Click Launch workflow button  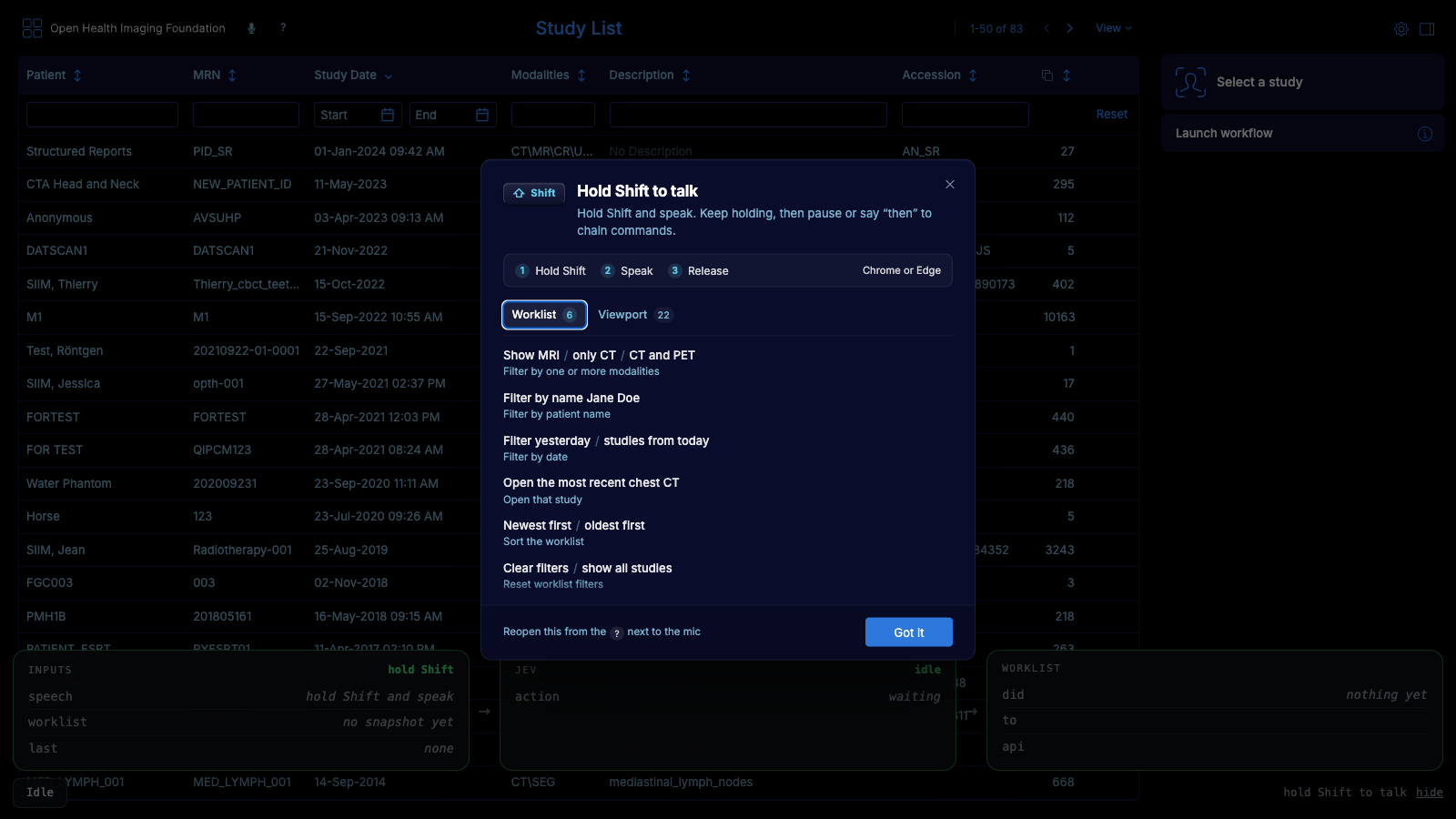click(1303, 134)
